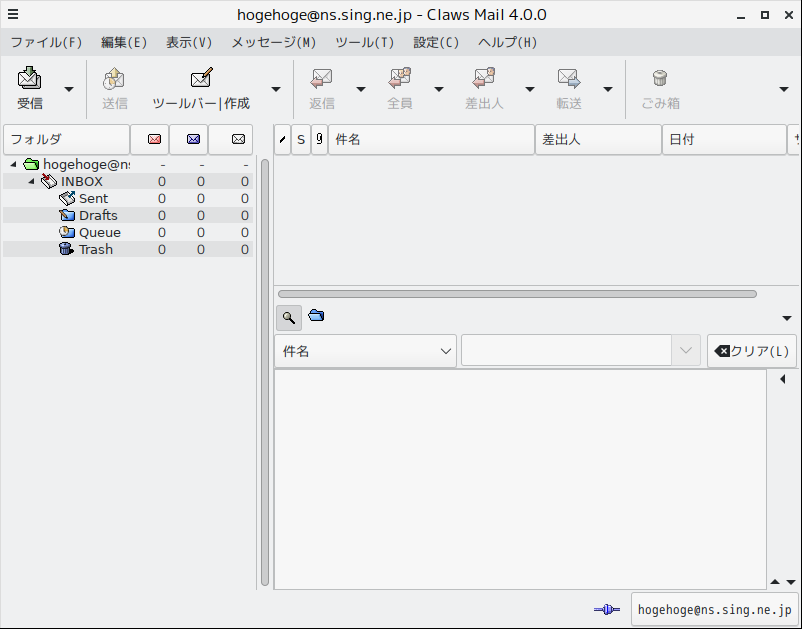Click the 転送 (forward) toolbar icon
The width and height of the screenshot is (802, 629).
click(x=569, y=79)
